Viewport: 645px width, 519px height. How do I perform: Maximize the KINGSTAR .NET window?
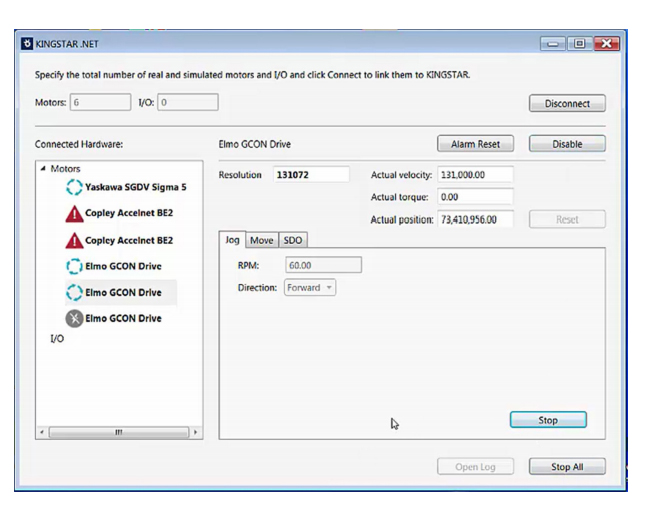(x=580, y=44)
